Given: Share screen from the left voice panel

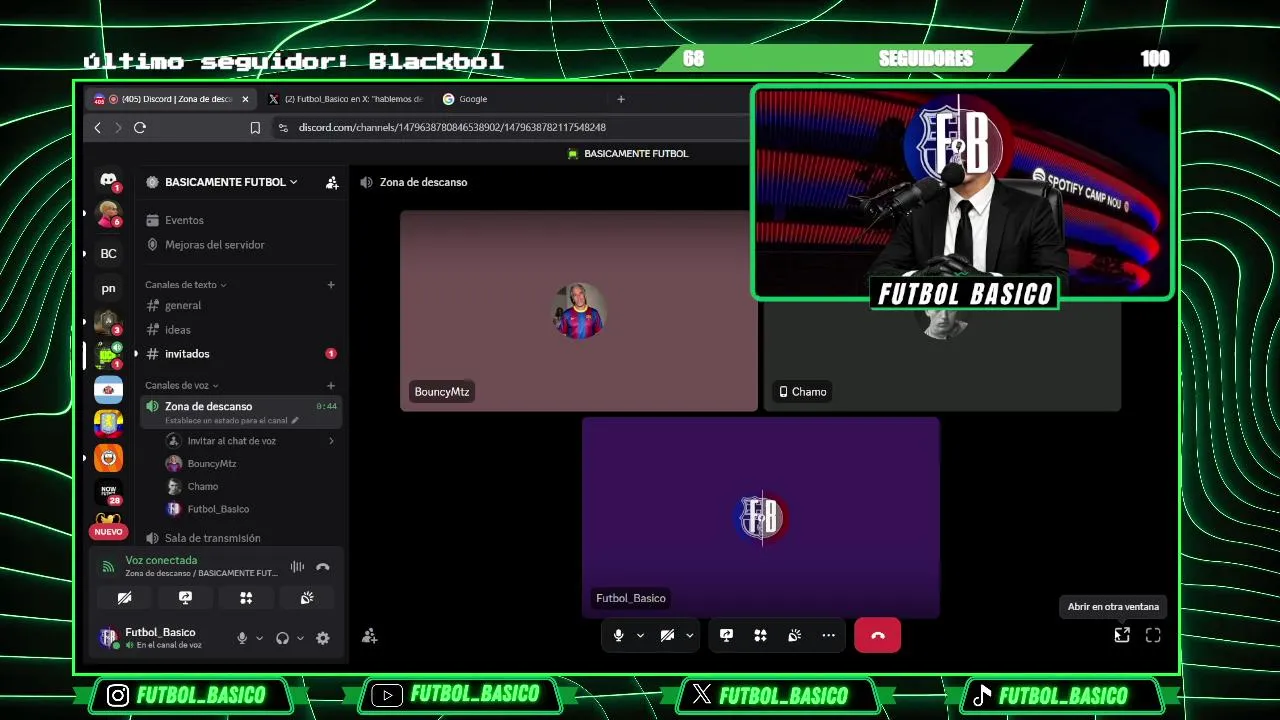Looking at the screenshot, I should [x=185, y=598].
